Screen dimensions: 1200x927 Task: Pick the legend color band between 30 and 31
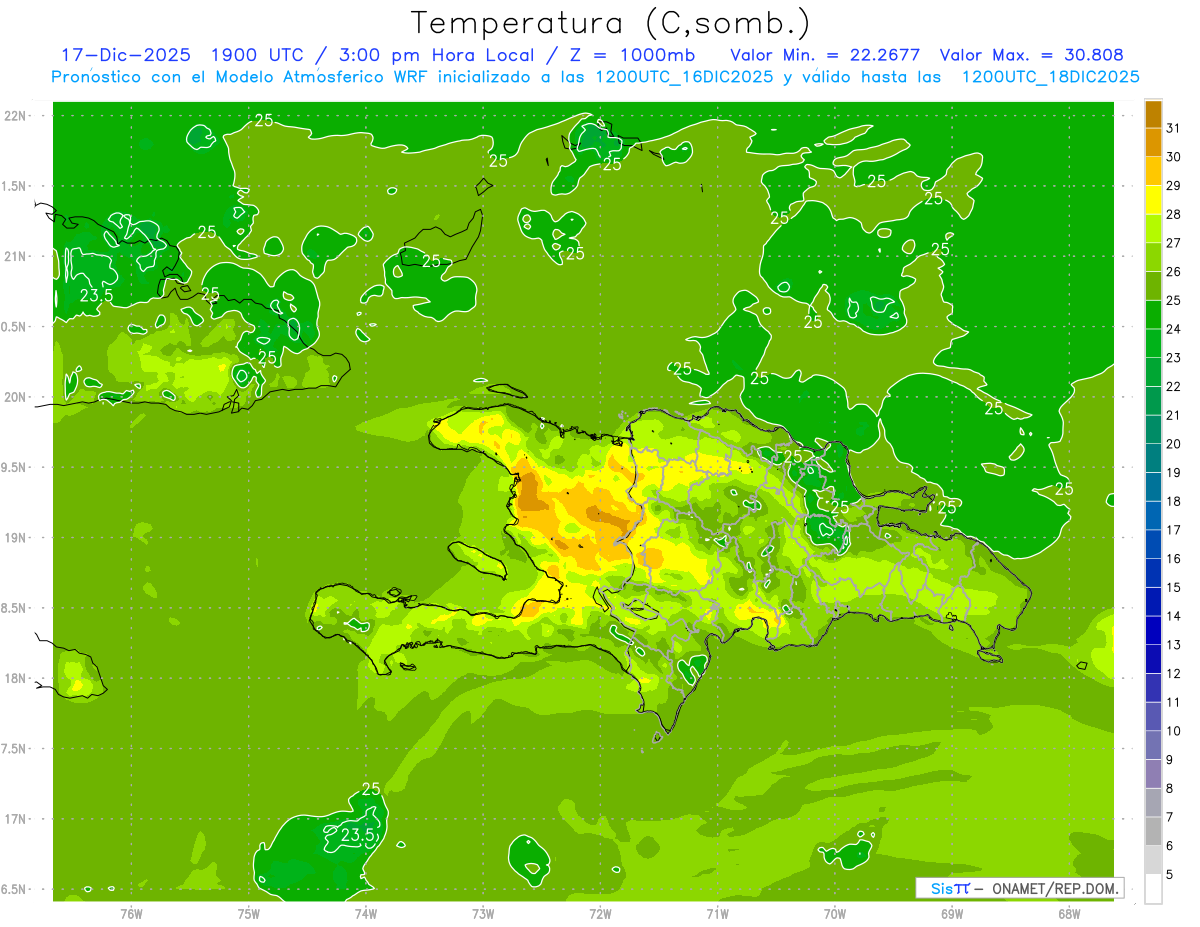click(1153, 142)
